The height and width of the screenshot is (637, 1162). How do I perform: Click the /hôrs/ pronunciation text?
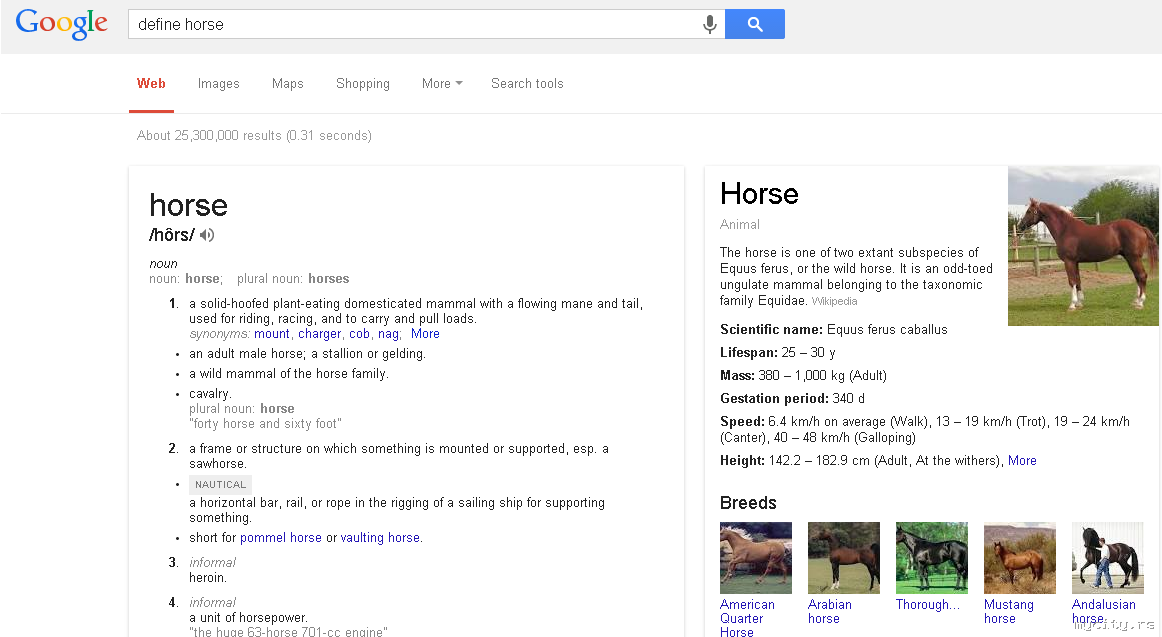tap(171, 235)
